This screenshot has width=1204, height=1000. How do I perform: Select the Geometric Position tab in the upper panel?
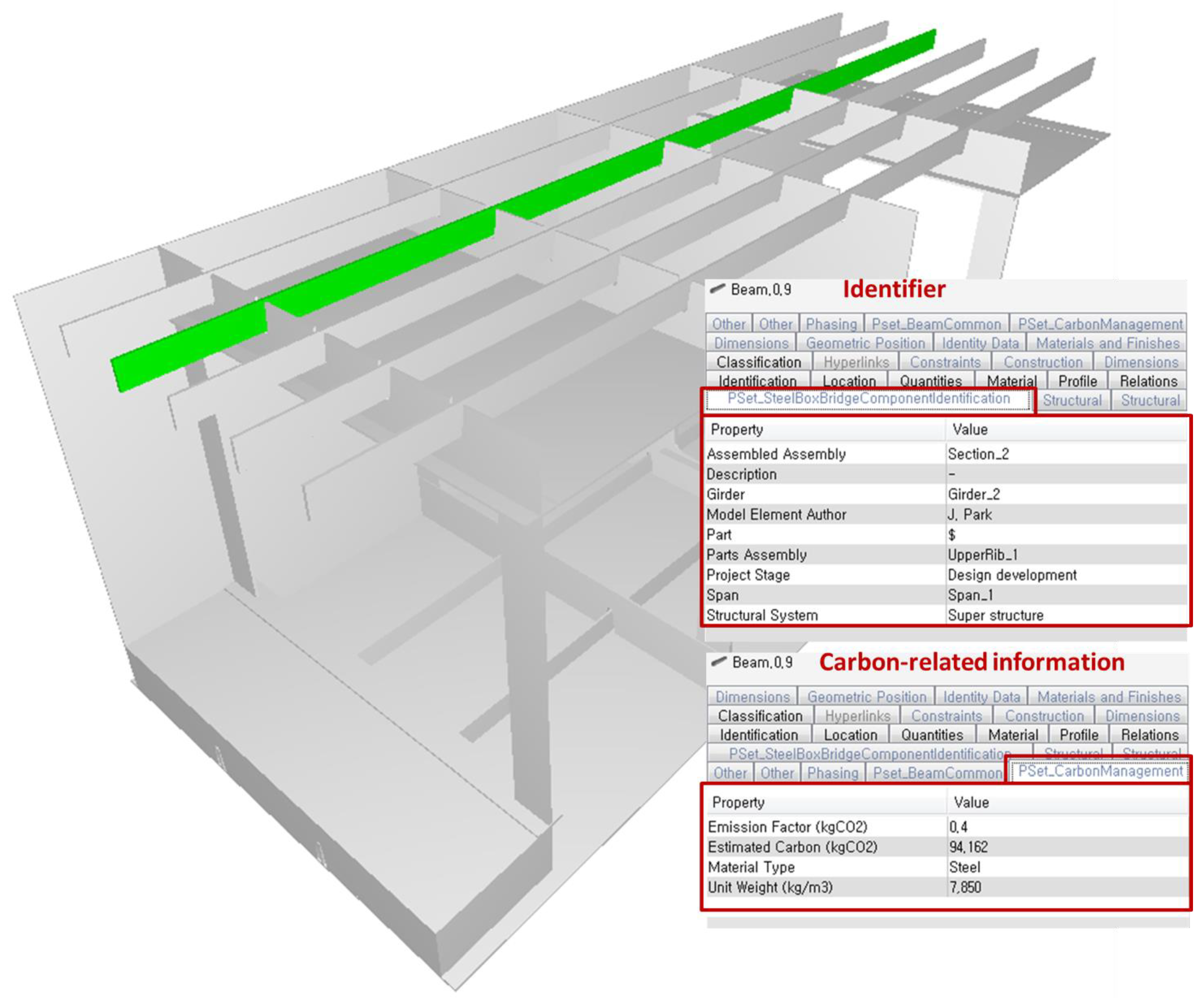pyautogui.click(x=865, y=343)
